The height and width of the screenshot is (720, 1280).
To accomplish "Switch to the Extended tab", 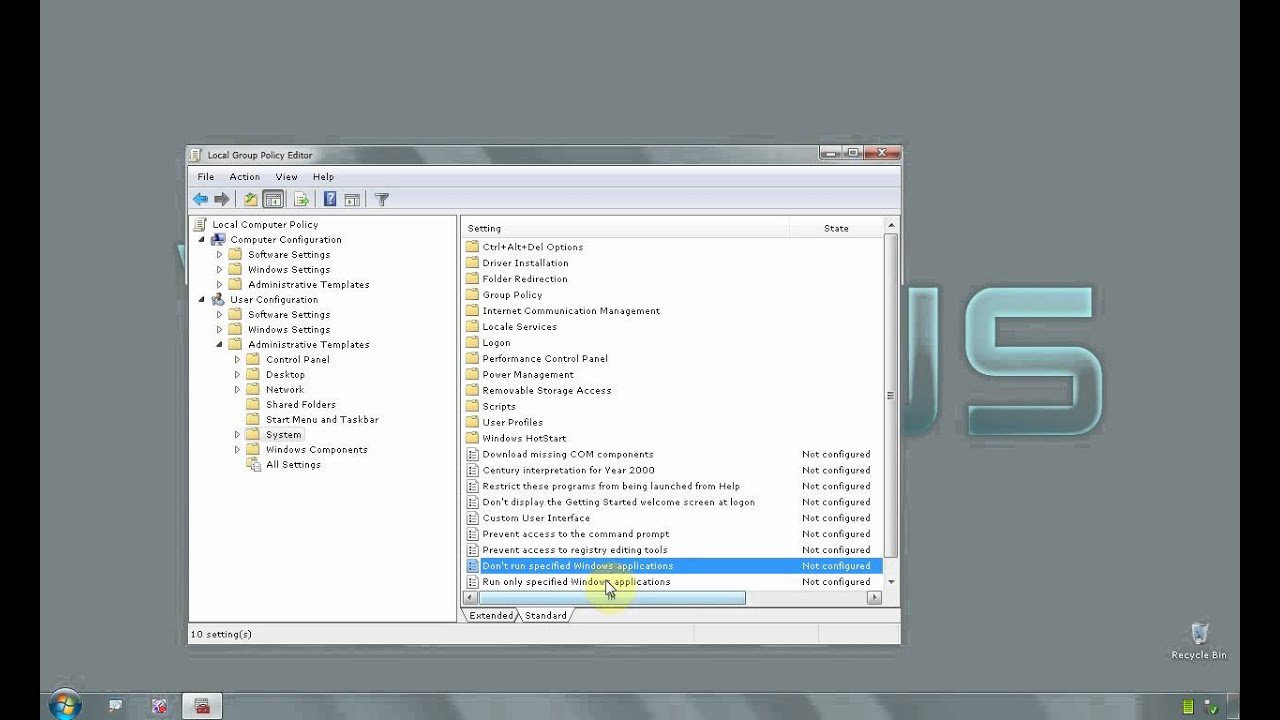I will [x=491, y=615].
